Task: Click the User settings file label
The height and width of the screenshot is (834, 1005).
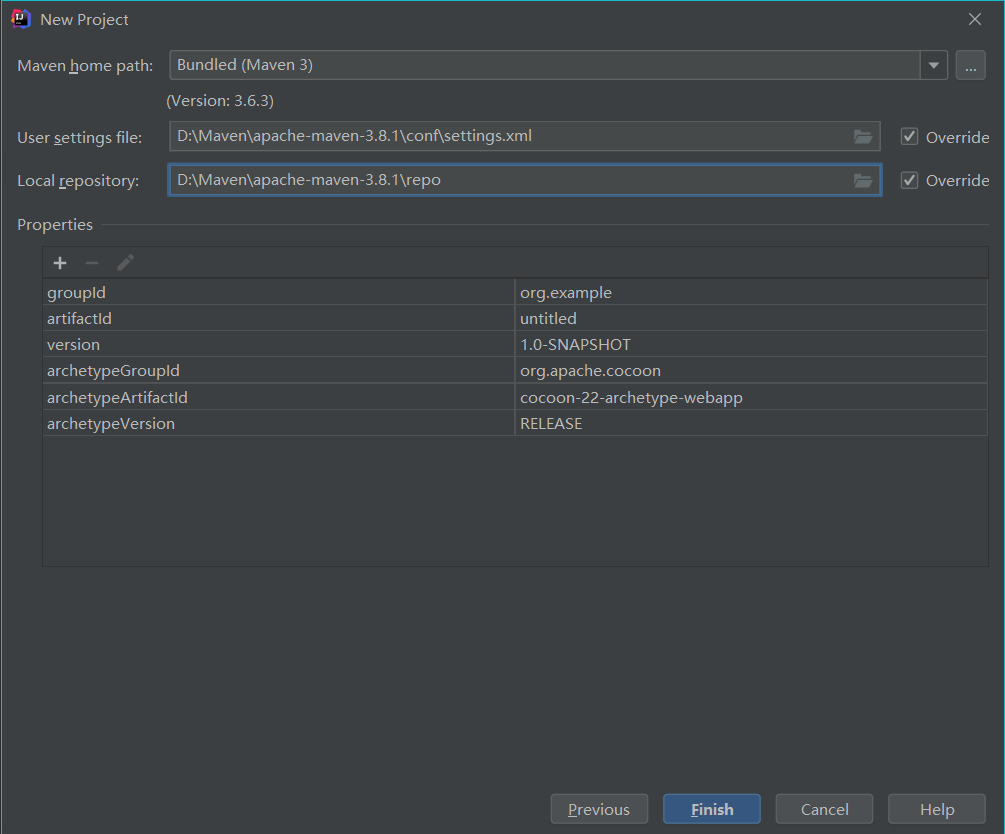Action: pyautogui.click(x=79, y=138)
